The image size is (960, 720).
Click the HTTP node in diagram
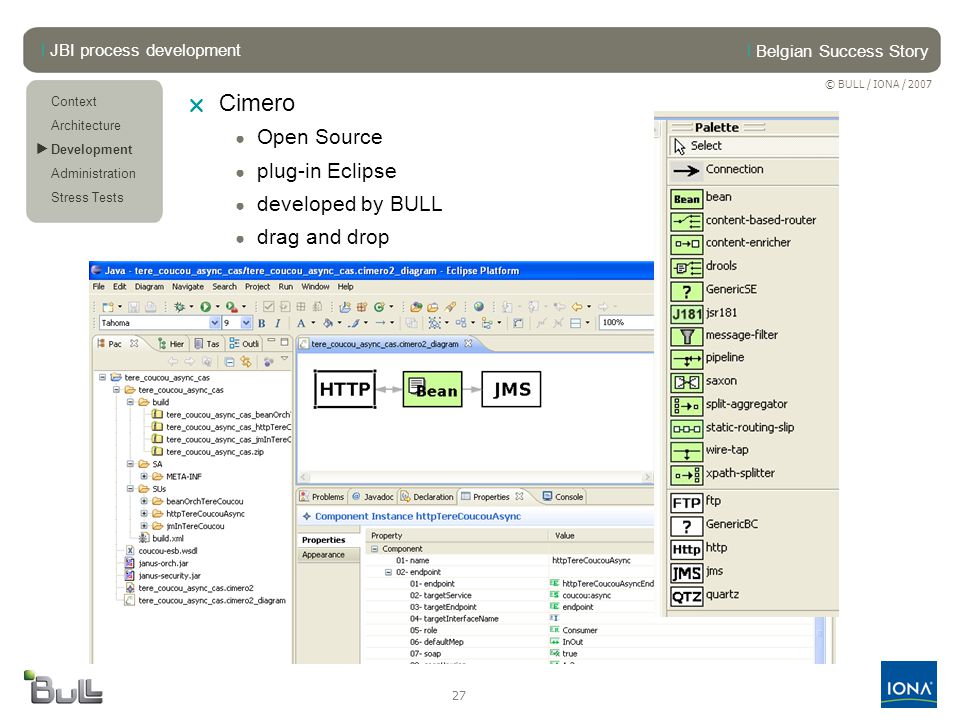[345, 389]
